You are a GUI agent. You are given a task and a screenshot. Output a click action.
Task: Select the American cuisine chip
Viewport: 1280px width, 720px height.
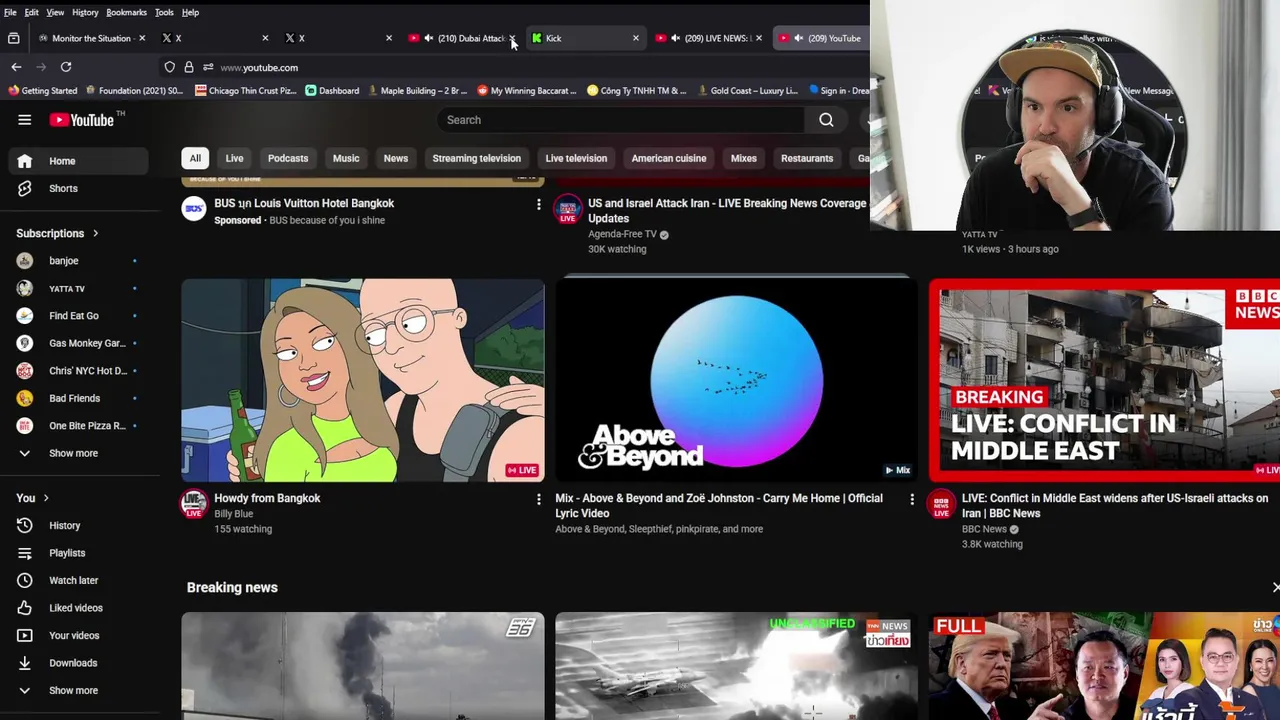pos(669,158)
